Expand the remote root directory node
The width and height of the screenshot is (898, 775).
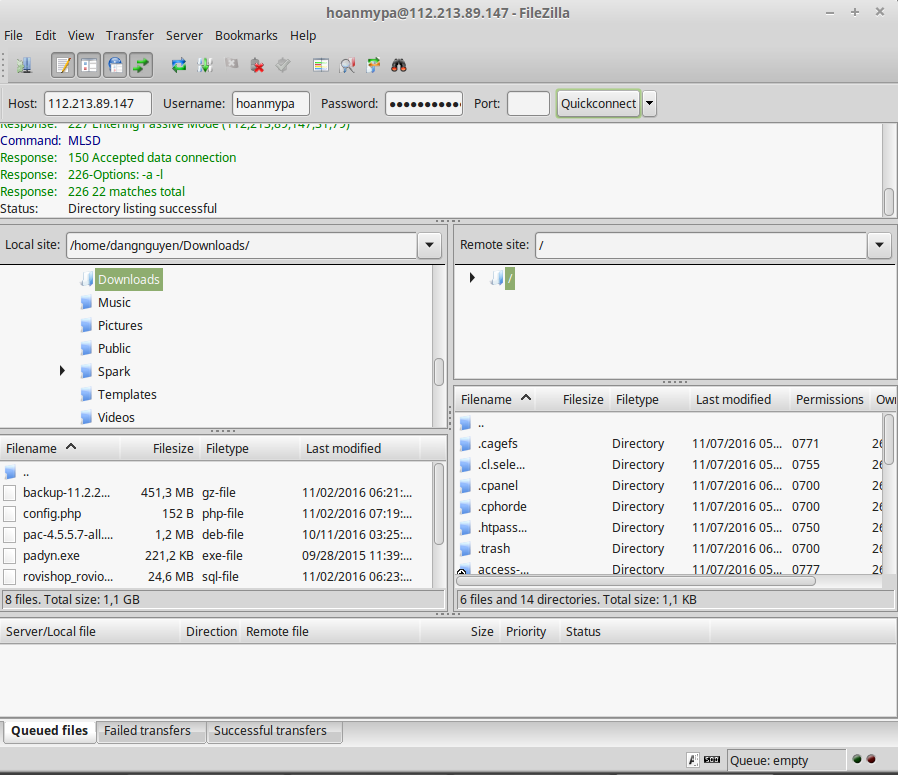pyautogui.click(x=472, y=278)
